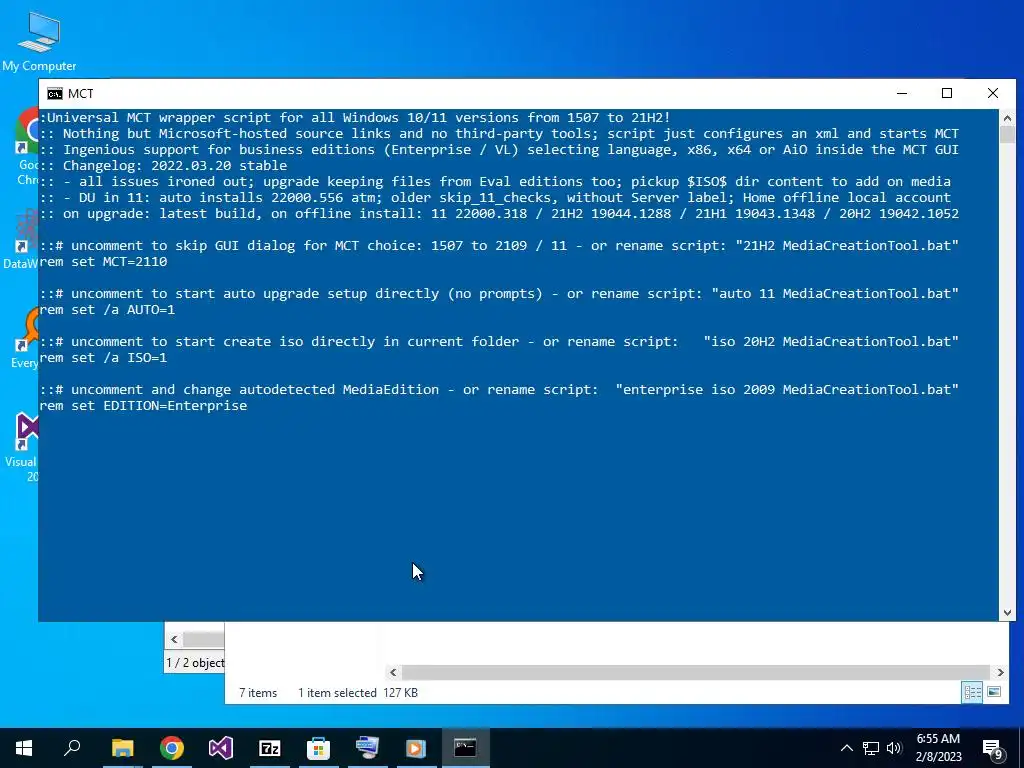Click Explorer horizontal scroll right arrow
This screenshot has height=768, width=1024.
pos(1000,672)
